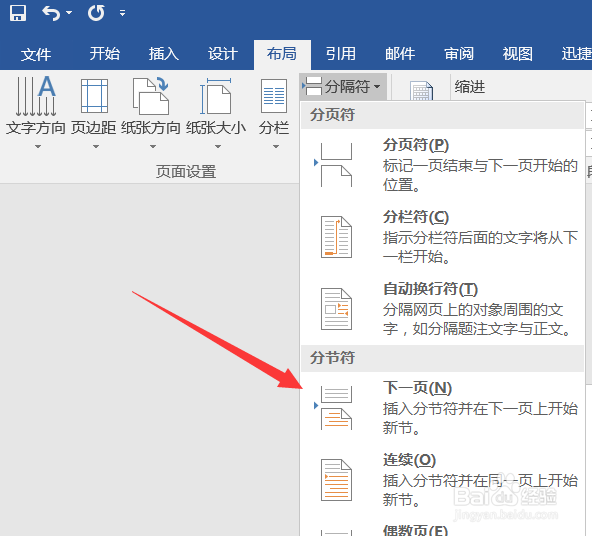Click the 页边距 margins icon
592x536 pixels.
pos(94,96)
